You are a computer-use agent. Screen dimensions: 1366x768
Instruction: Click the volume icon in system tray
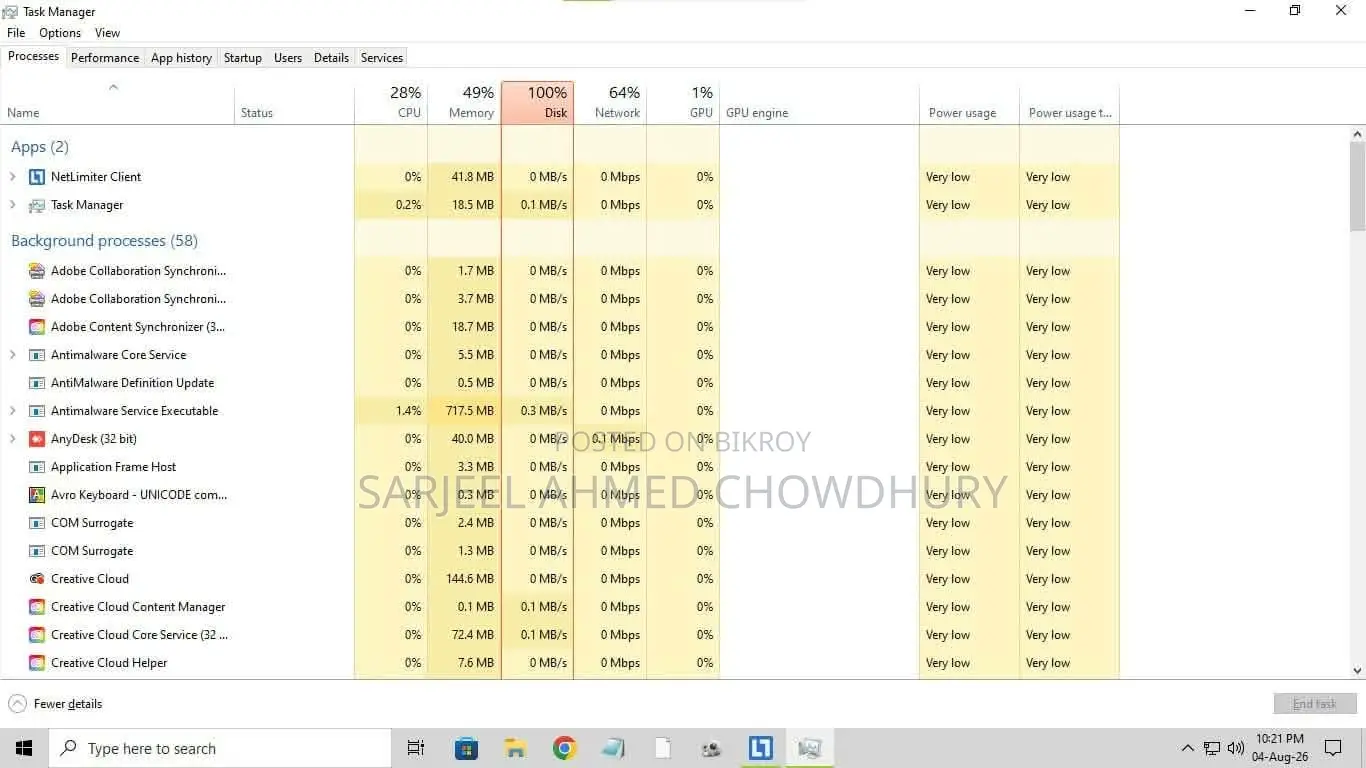[1236, 748]
